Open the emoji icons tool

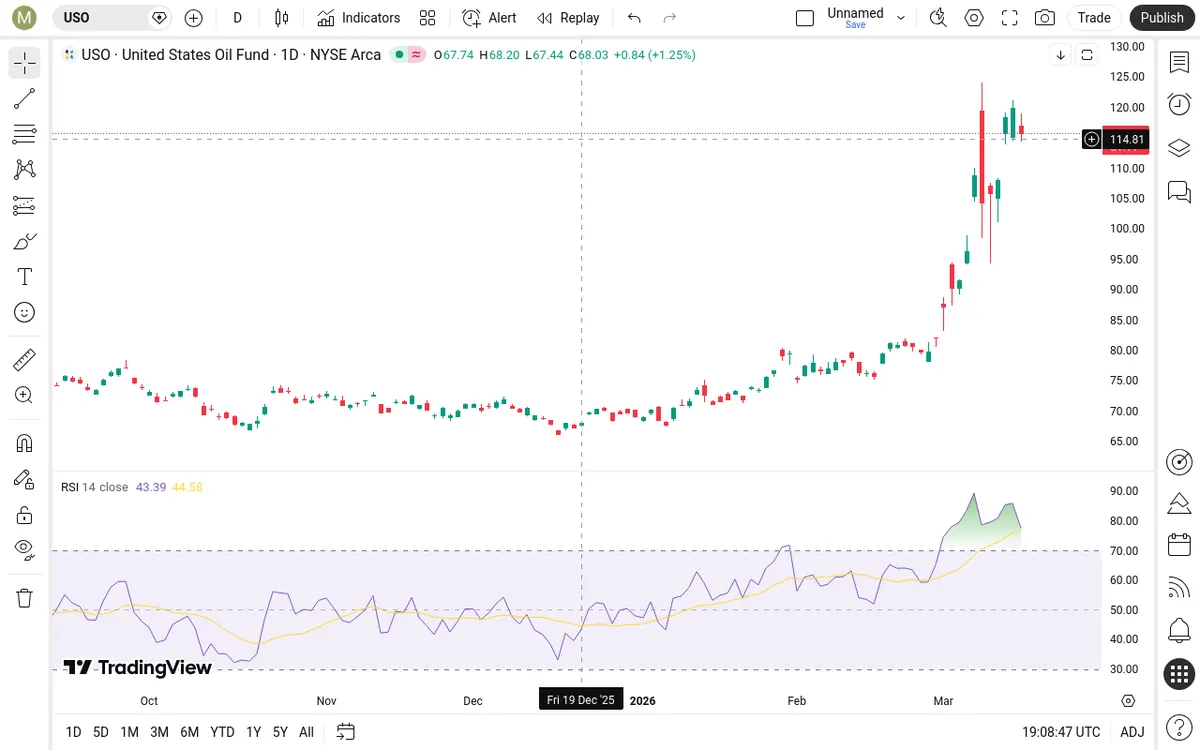pyautogui.click(x=25, y=313)
